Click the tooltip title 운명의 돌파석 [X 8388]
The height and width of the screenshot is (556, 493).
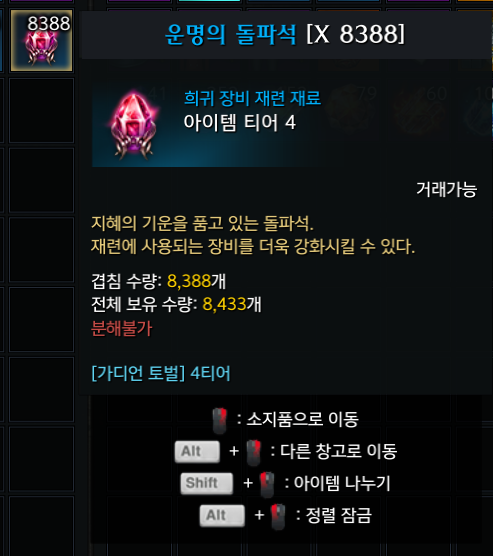point(285,34)
